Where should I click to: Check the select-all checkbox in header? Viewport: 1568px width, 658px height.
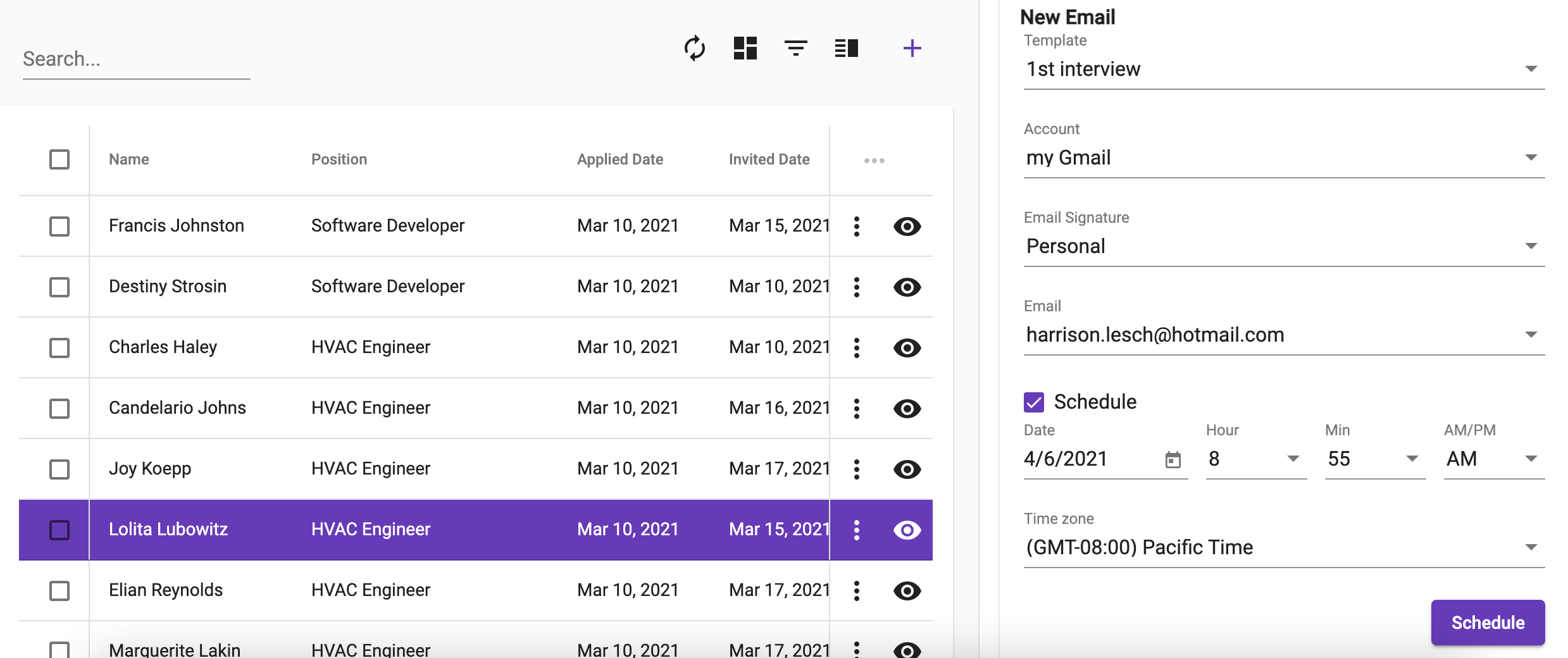tap(59, 159)
